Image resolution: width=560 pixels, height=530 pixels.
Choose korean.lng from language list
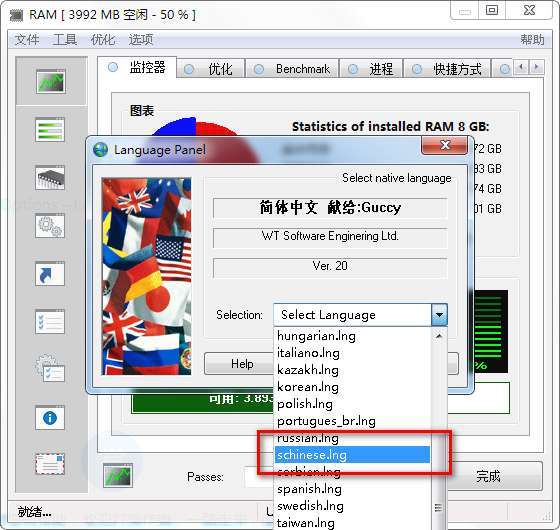coord(352,387)
